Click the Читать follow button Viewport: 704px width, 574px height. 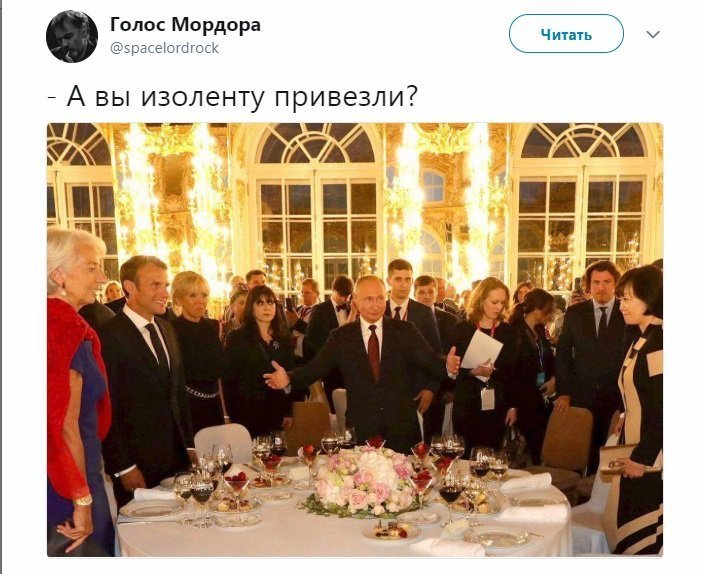566,34
